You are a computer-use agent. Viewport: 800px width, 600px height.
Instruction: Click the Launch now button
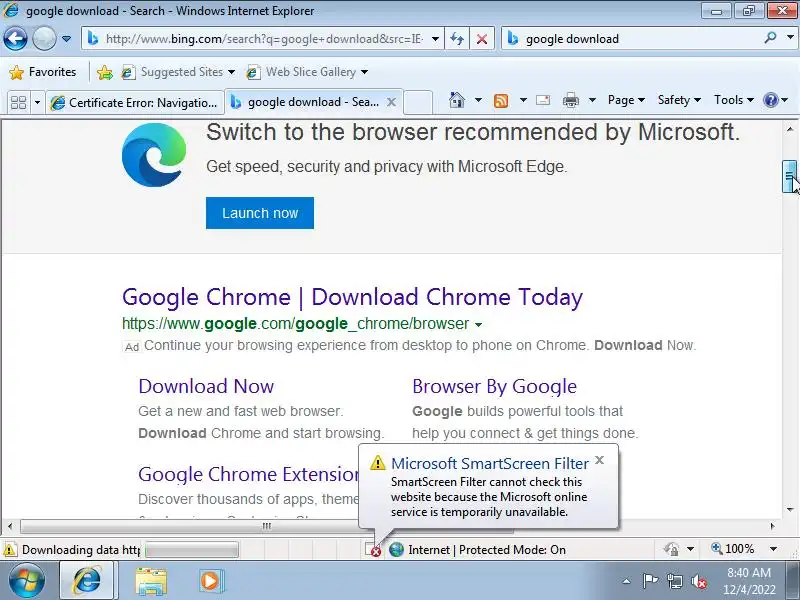[260, 213]
